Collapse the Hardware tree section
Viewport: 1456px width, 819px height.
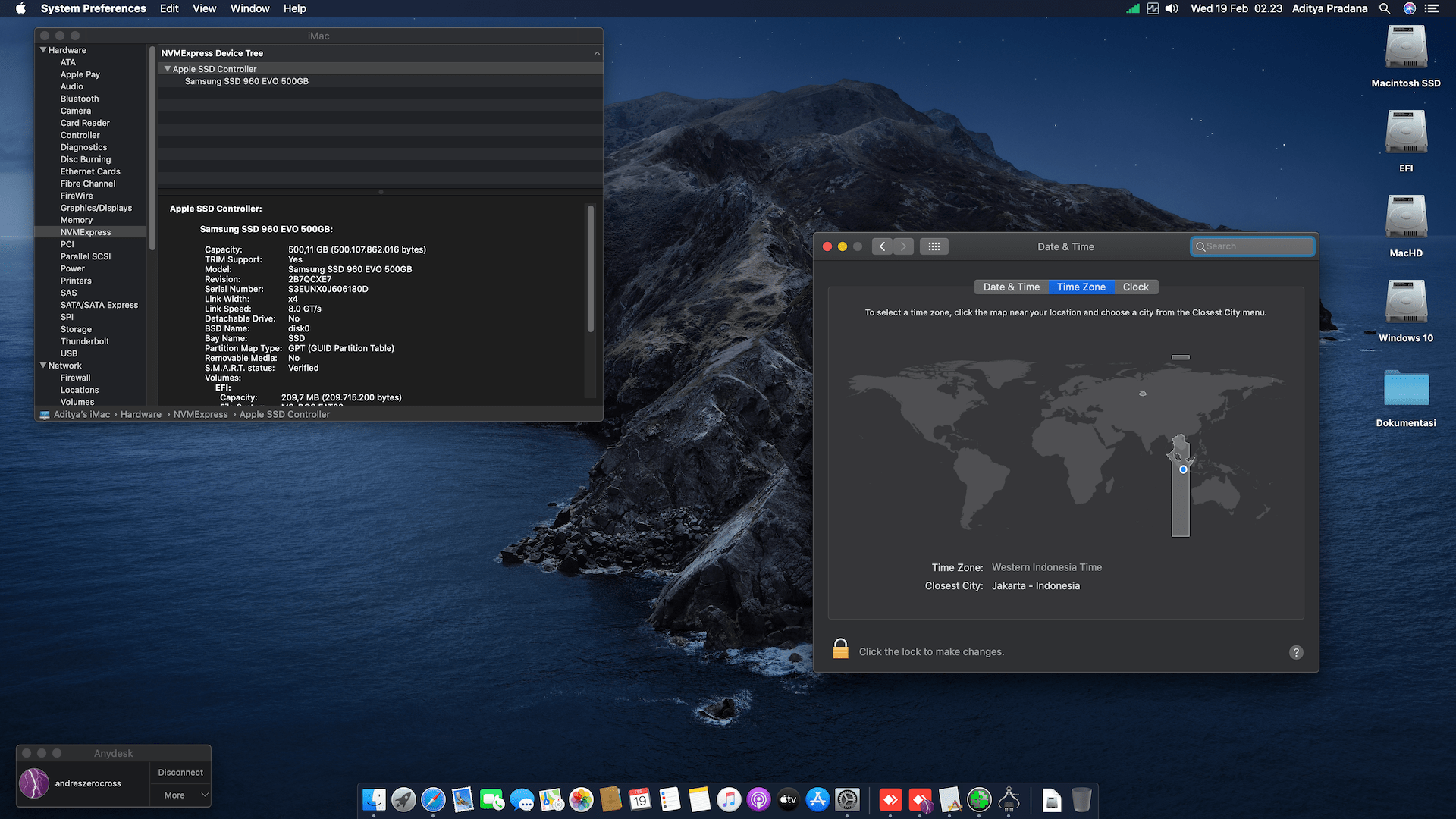click(x=43, y=50)
